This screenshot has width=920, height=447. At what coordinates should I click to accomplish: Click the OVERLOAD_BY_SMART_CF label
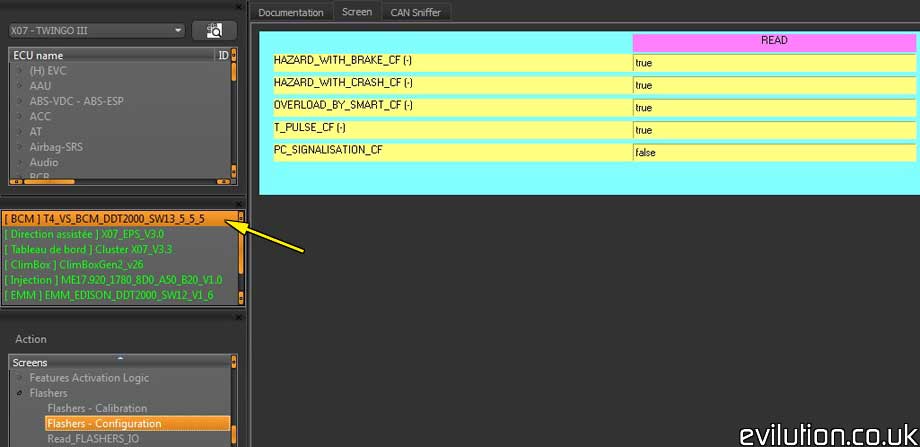tap(343, 105)
